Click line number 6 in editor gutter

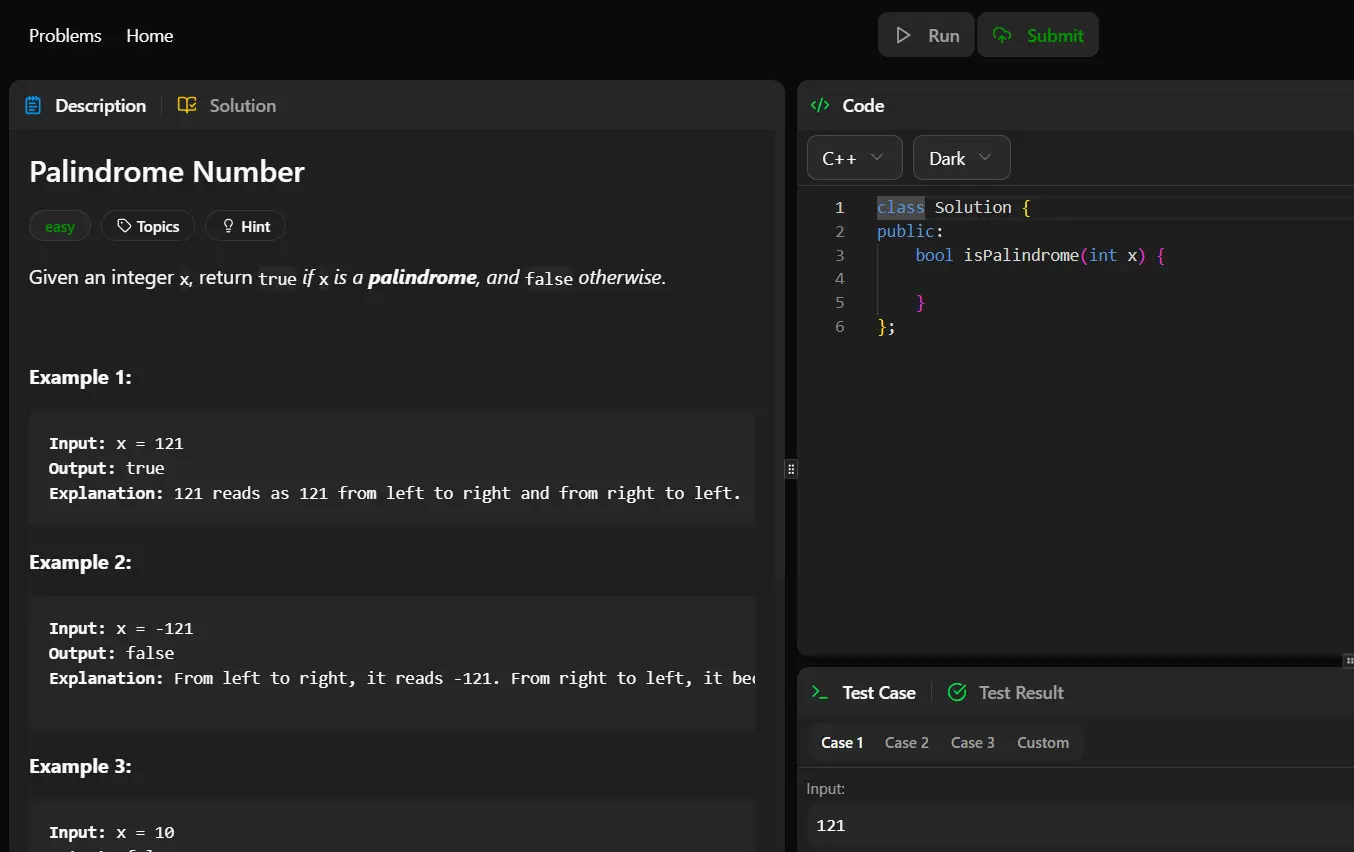(x=840, y=326)
